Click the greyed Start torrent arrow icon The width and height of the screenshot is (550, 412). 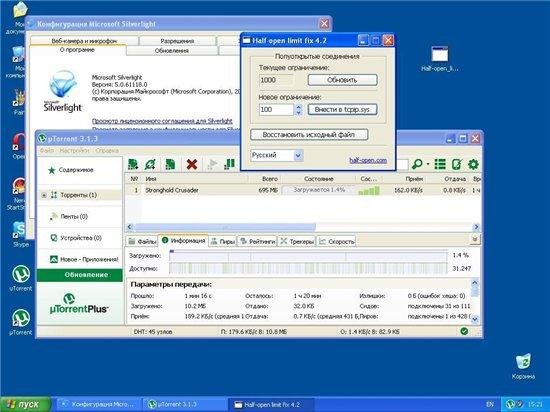coord(212,164)
